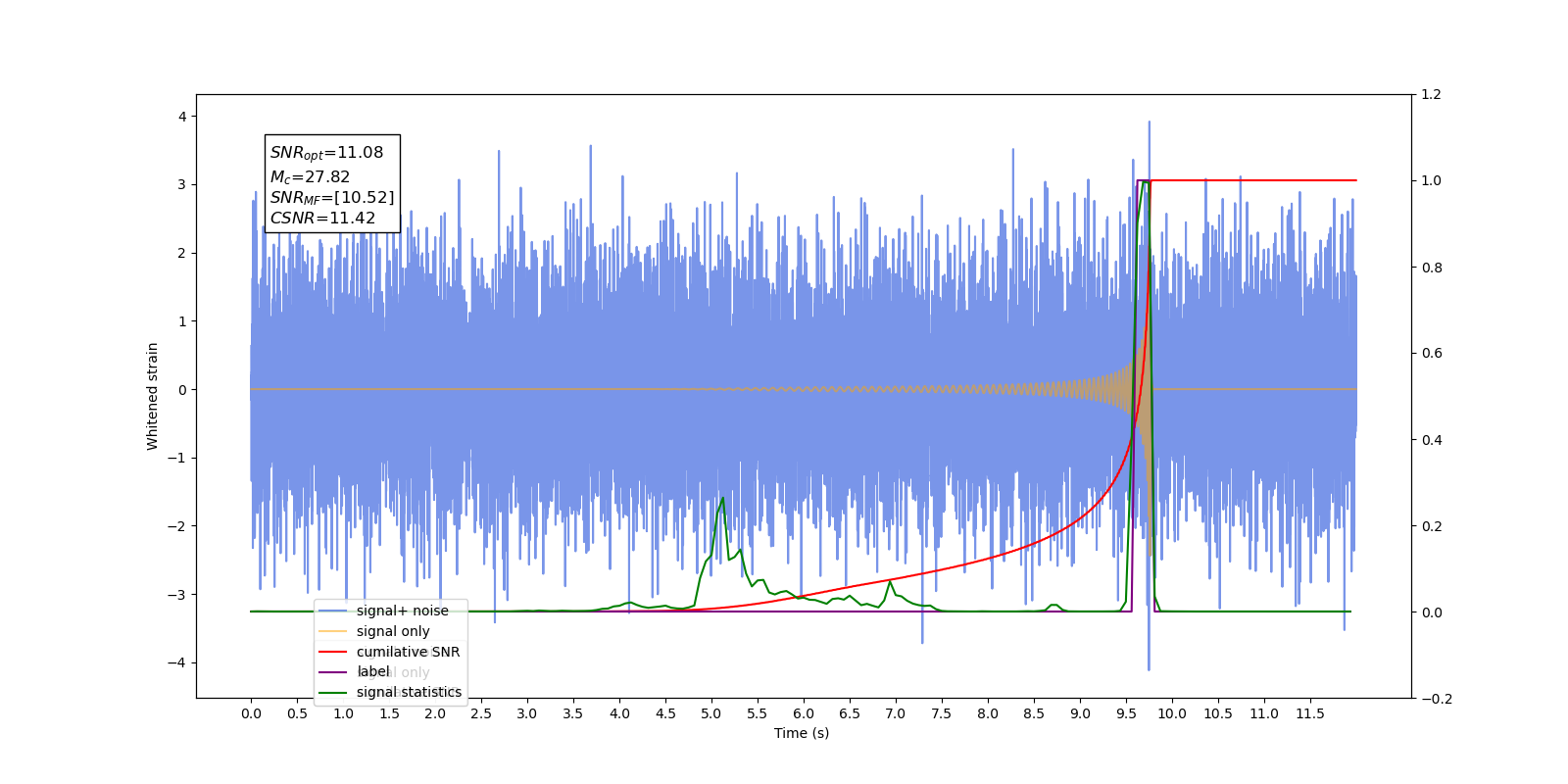This screenshot has width=1568, height=784.
Task: Click the green signal statistics peak near 5.0 s
Action: [x=723, y=499]
